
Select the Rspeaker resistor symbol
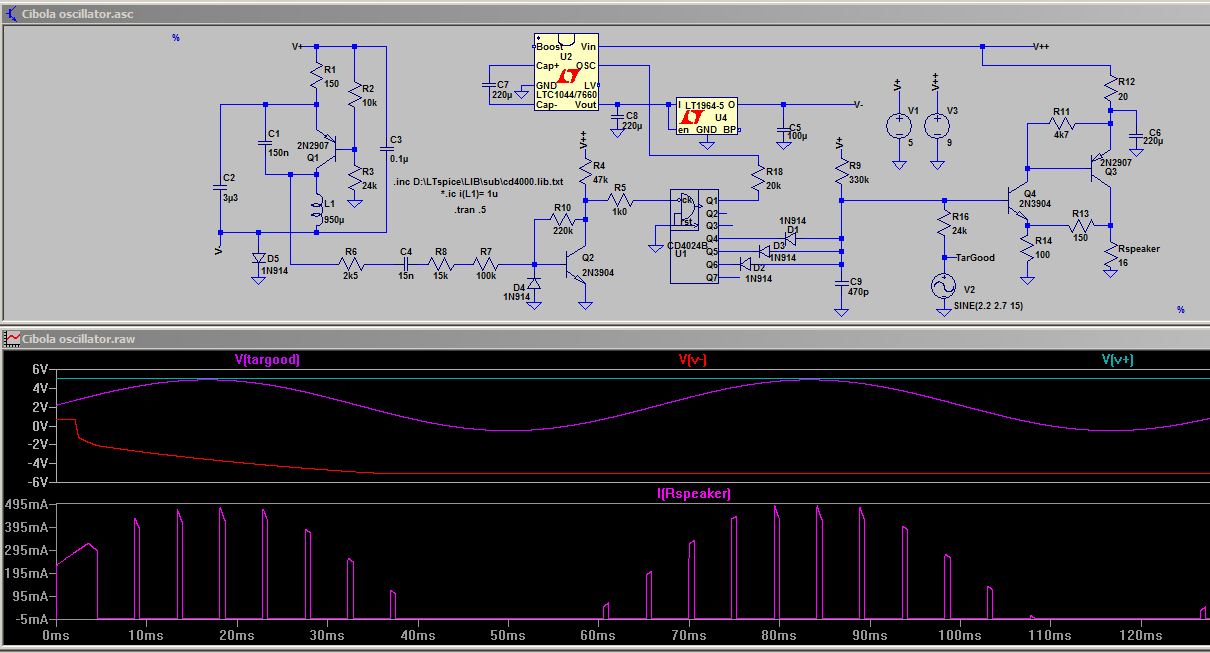[x=1110, y=262]
